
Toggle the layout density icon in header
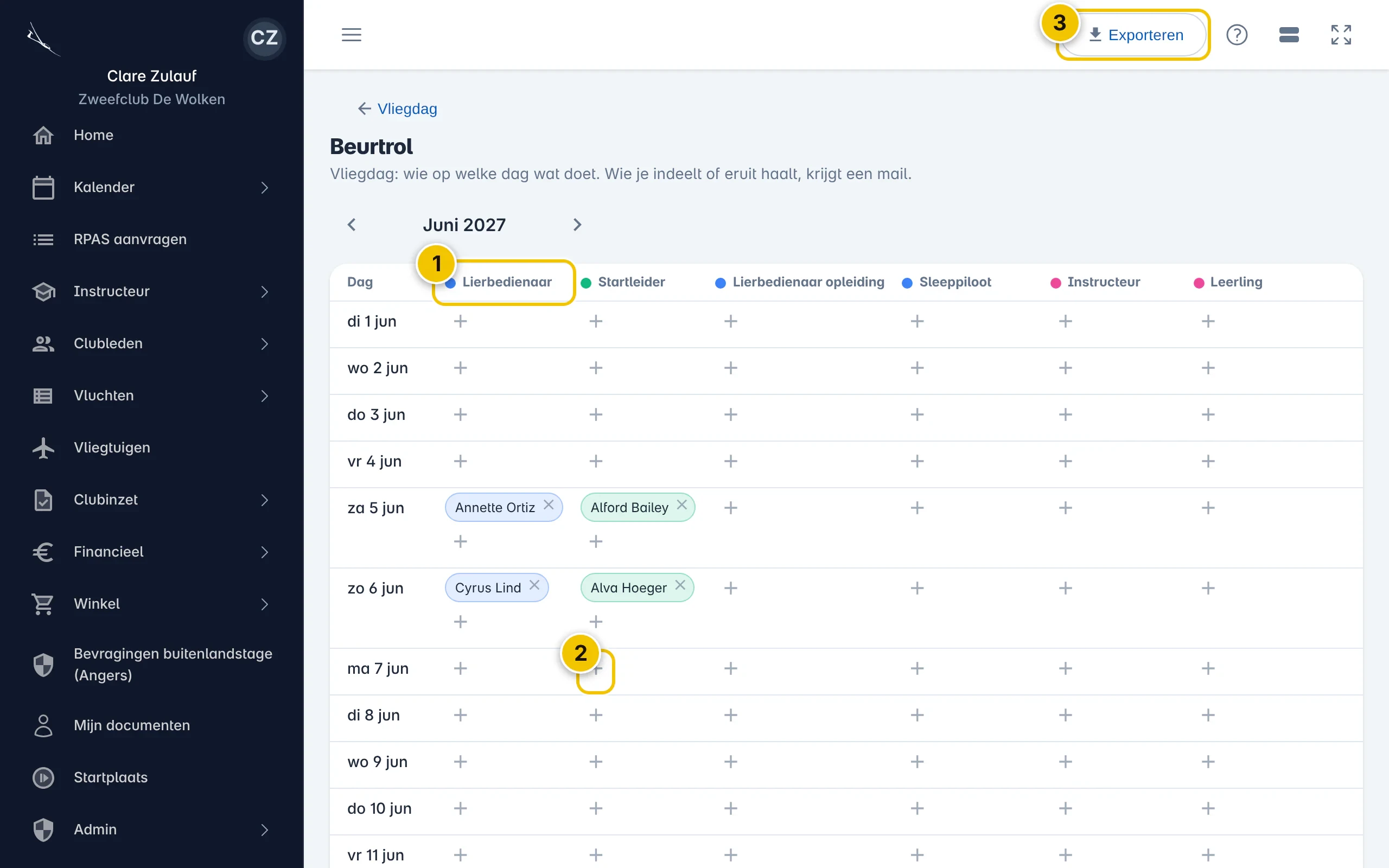[1289, 34]
